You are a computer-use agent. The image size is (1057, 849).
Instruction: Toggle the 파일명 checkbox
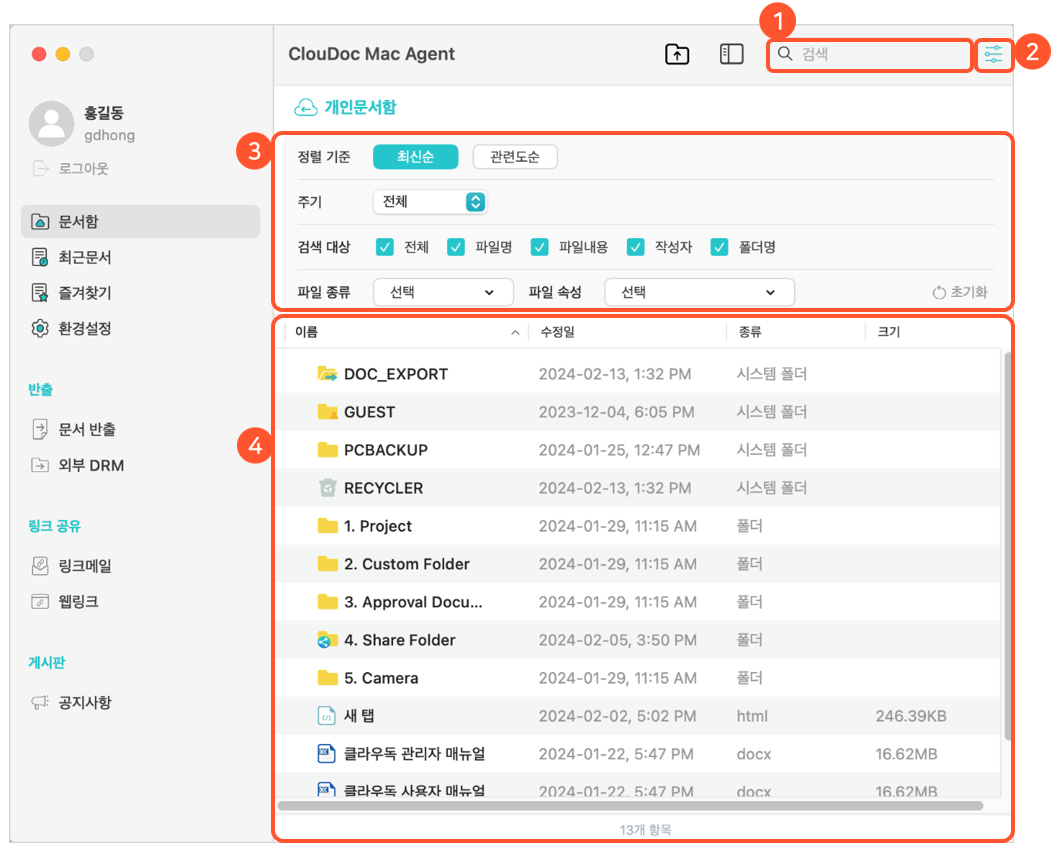pos(456,247)
